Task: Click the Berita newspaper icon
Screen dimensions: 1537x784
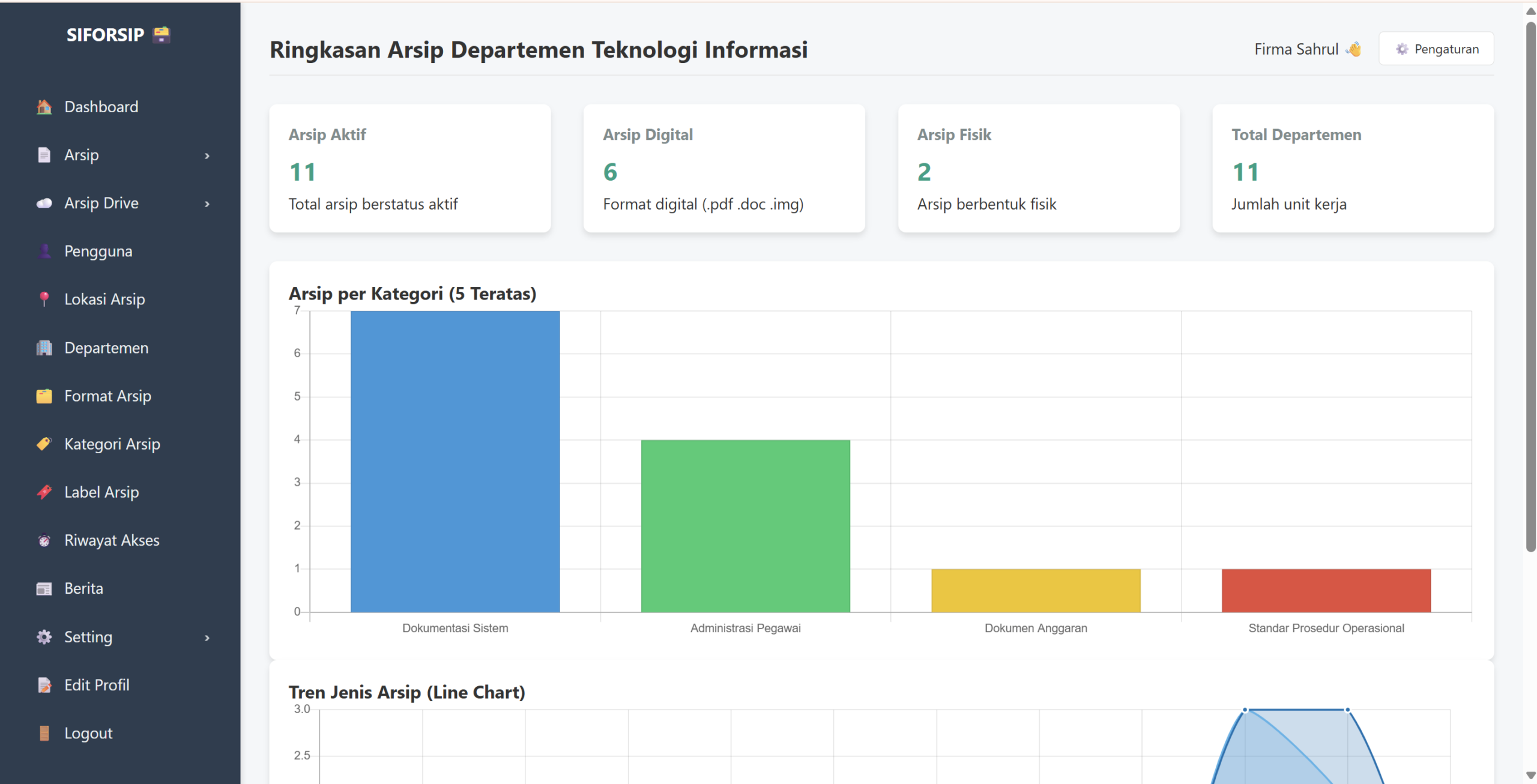Action: tap(44, 588)
